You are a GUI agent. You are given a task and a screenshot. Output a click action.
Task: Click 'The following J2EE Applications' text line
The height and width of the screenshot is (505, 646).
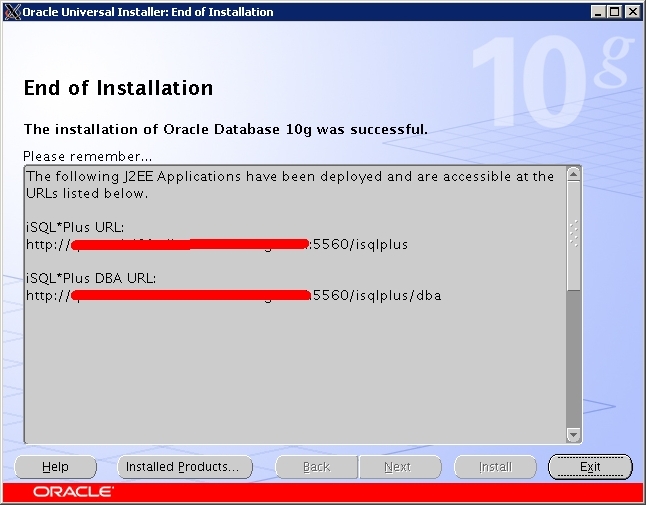[290, 177]
